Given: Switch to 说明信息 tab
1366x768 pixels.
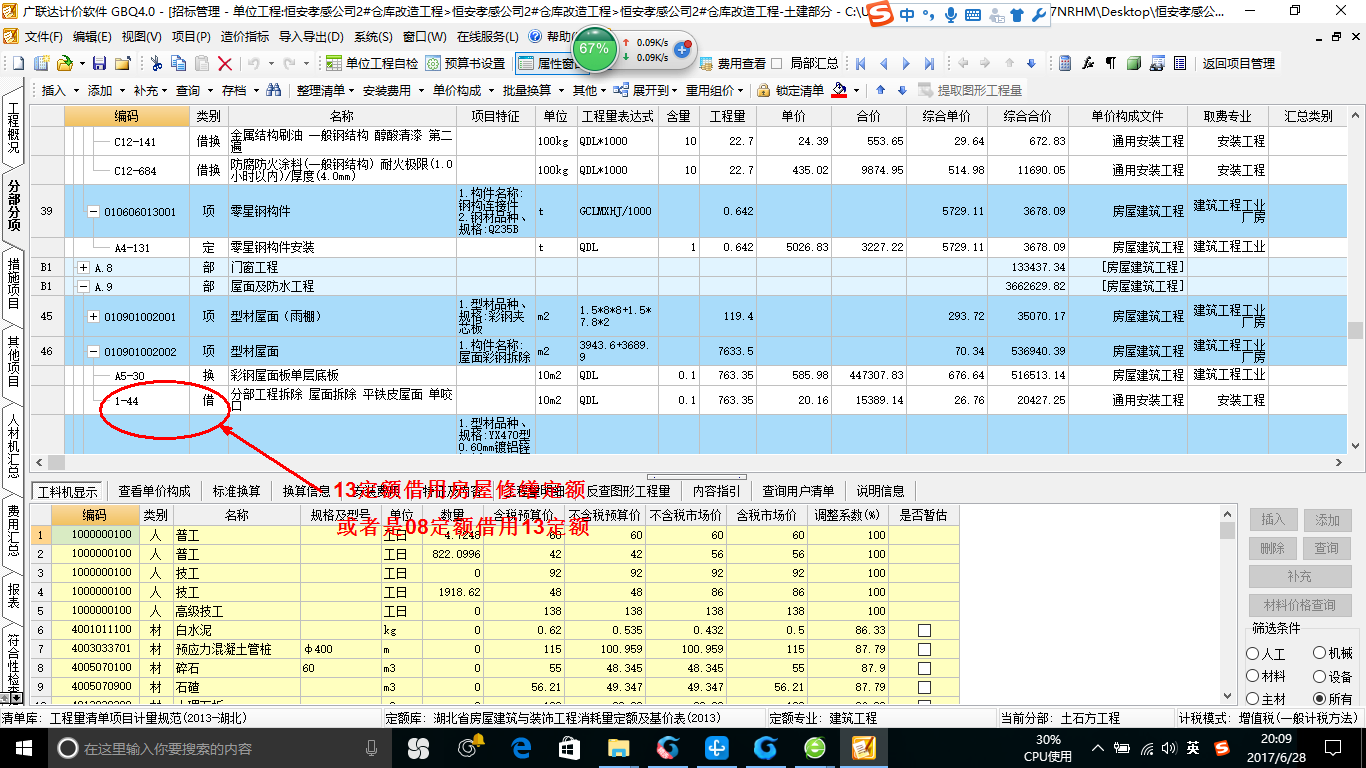Looking at the screenshot, I should pyautogui.click(x=880, y=491).
